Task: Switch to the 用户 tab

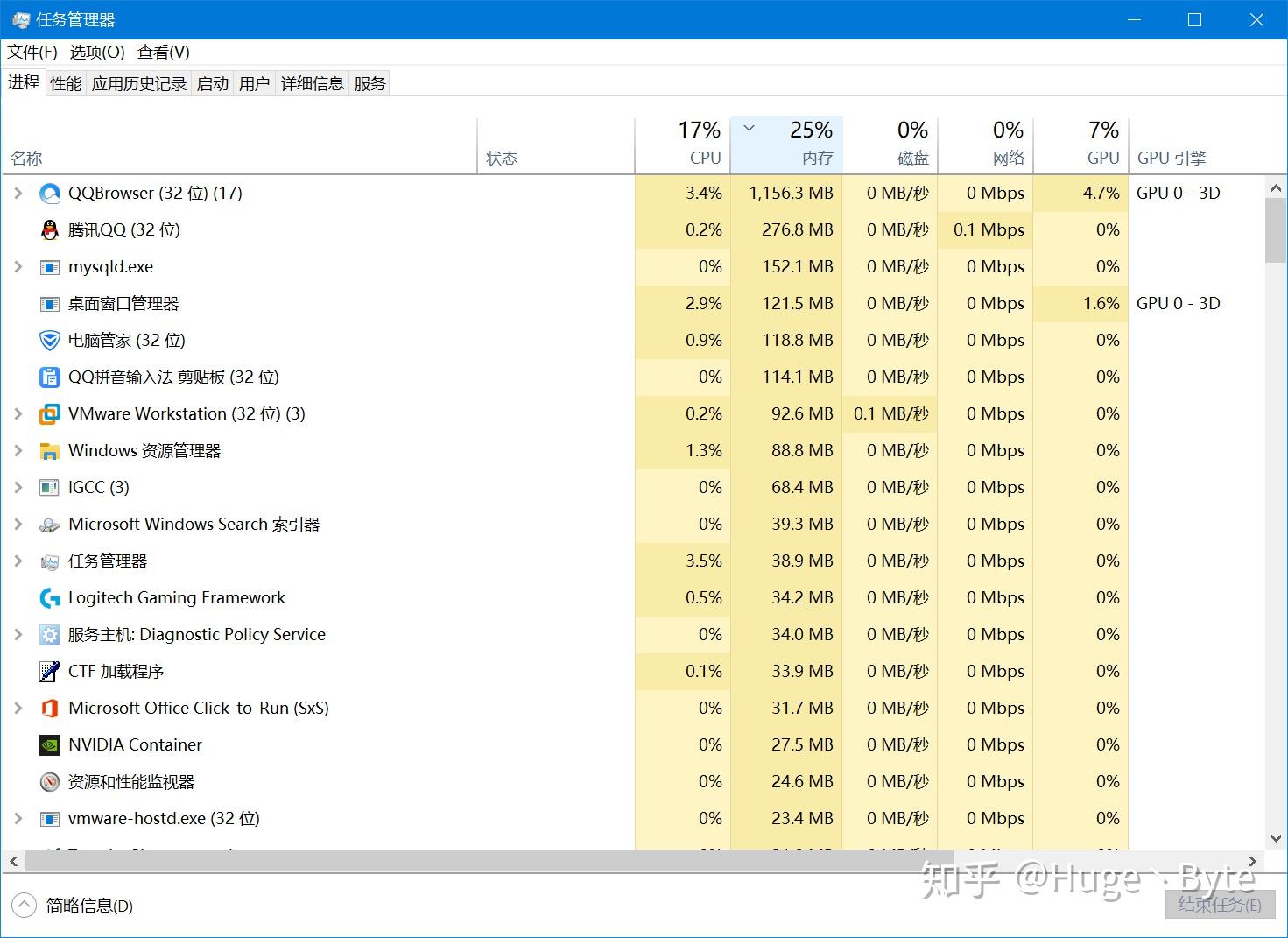Action: click(x=255, y=84)
